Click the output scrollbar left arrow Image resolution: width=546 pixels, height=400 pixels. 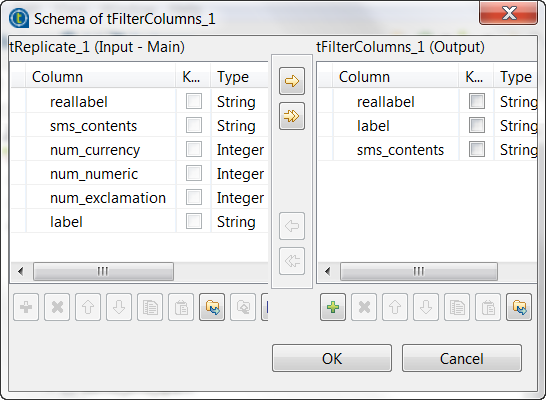[x=327, y=271]
